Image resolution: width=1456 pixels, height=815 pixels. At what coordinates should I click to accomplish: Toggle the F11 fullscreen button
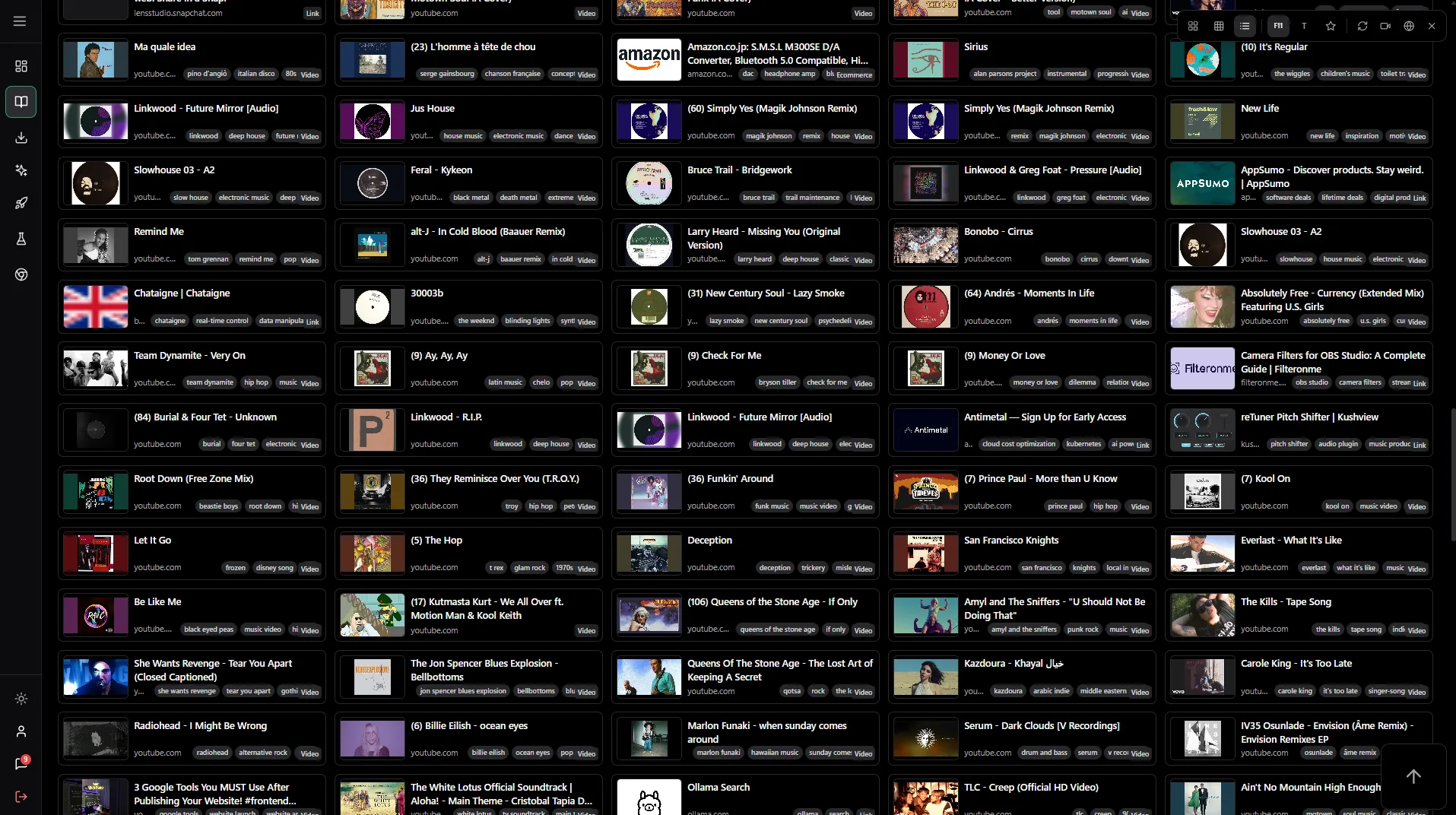[x=1278, y=26]
